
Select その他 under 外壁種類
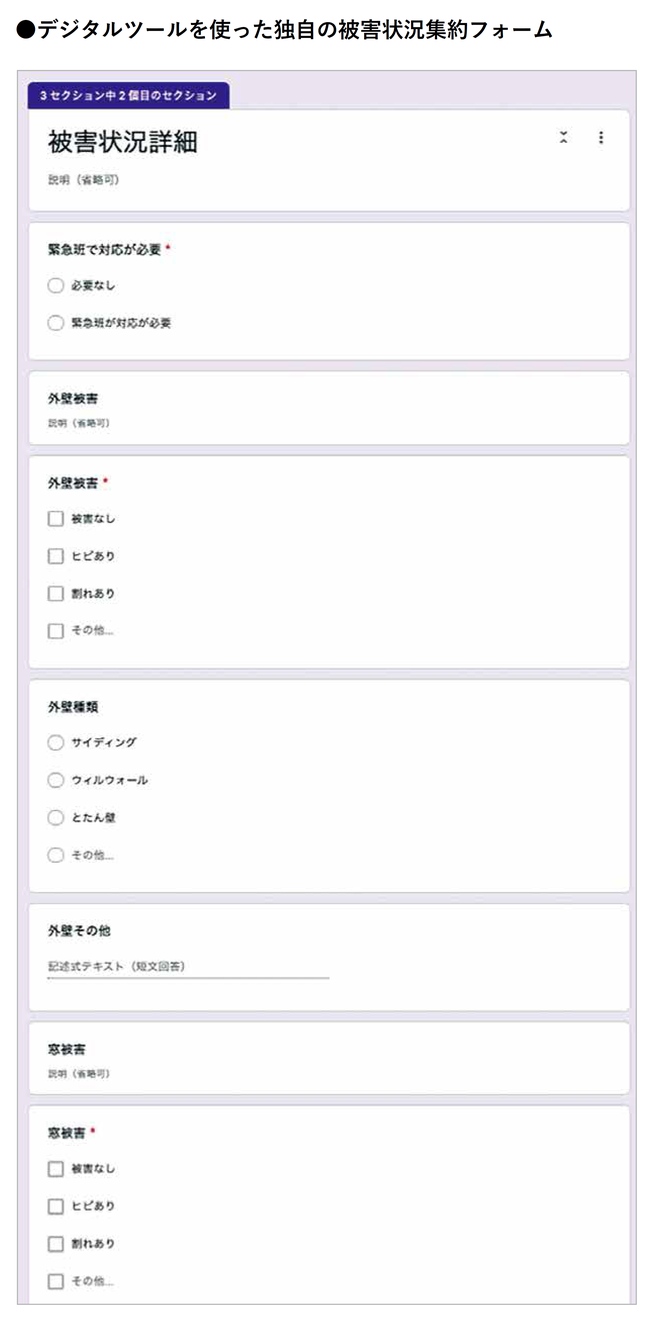point(56,855)
